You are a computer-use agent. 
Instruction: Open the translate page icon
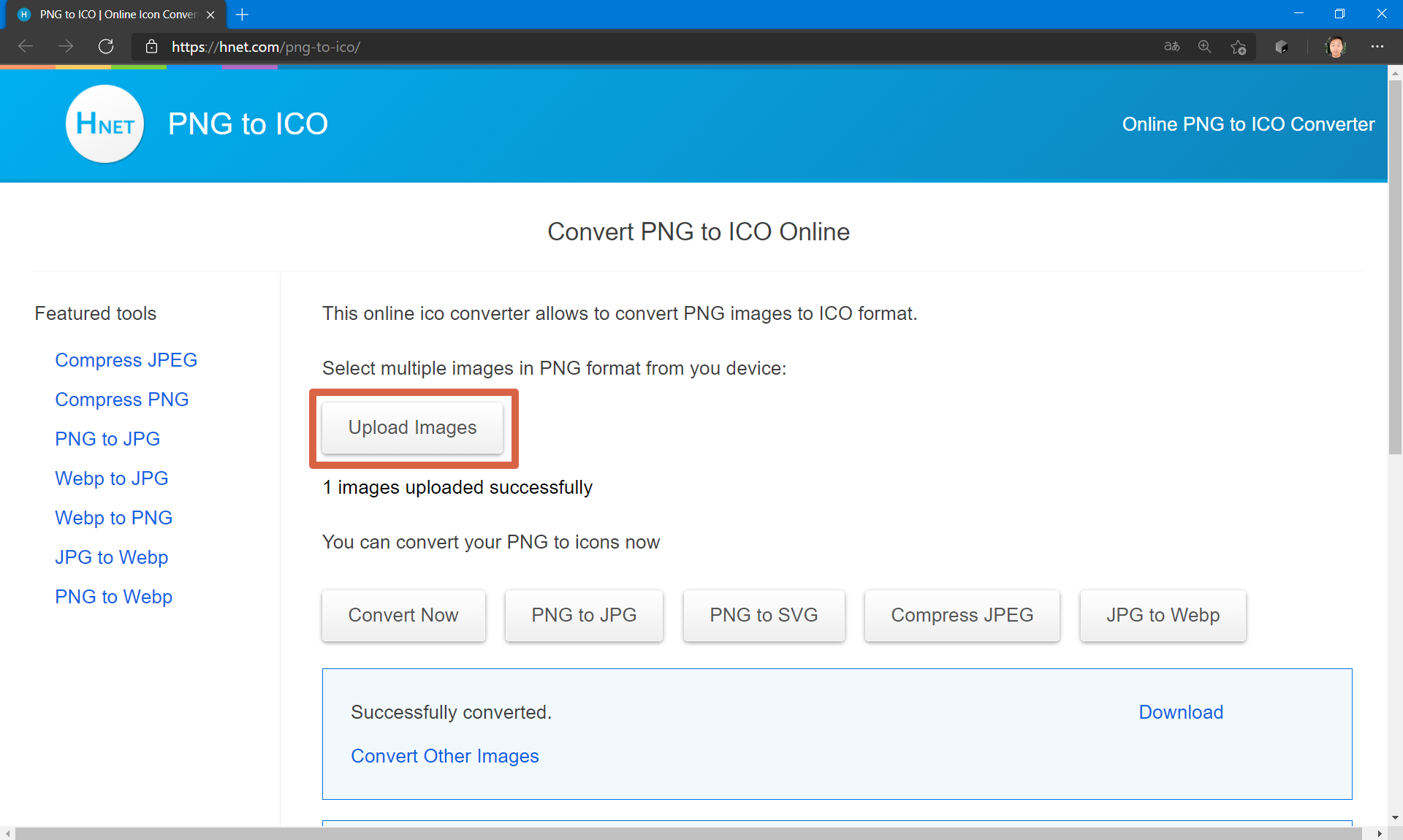[1171, 47]
